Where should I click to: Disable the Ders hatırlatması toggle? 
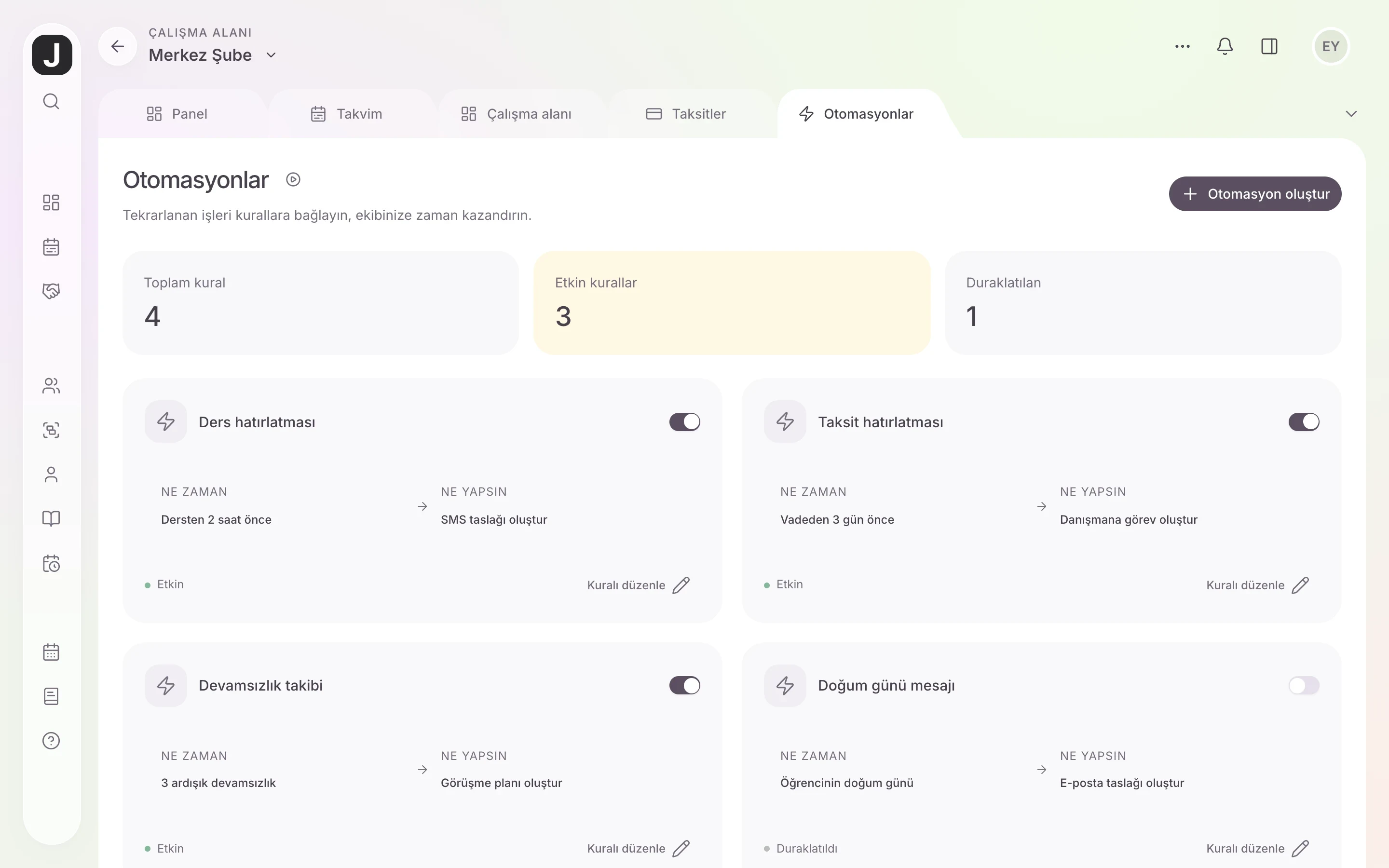point(685,422)
